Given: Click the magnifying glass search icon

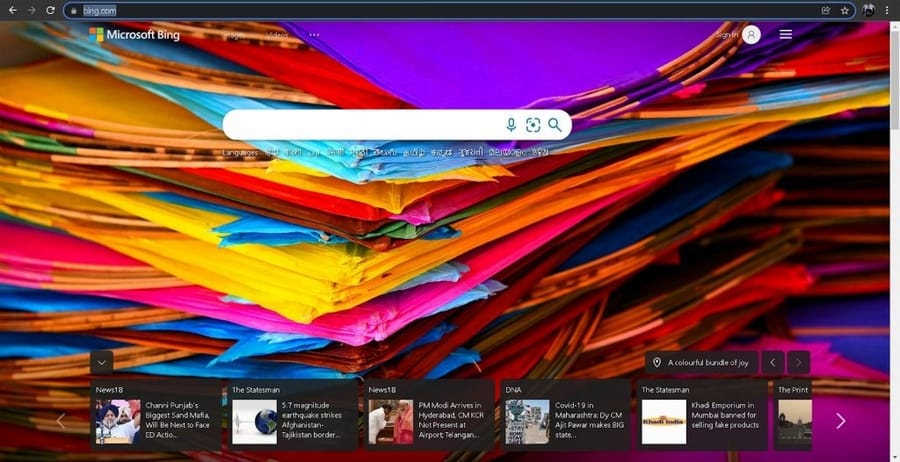Looking at the screenshot, I should click(x=555, y=125).
